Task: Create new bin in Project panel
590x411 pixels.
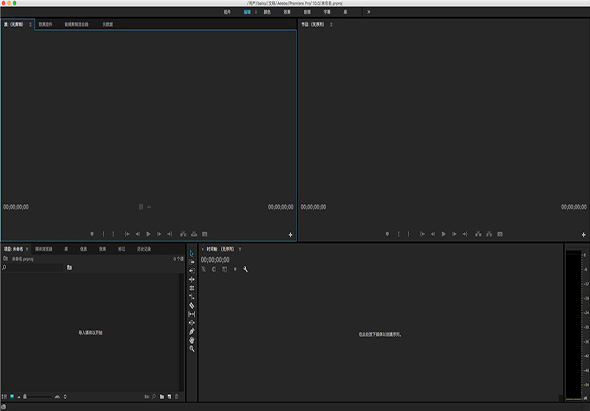Action: 162,397
